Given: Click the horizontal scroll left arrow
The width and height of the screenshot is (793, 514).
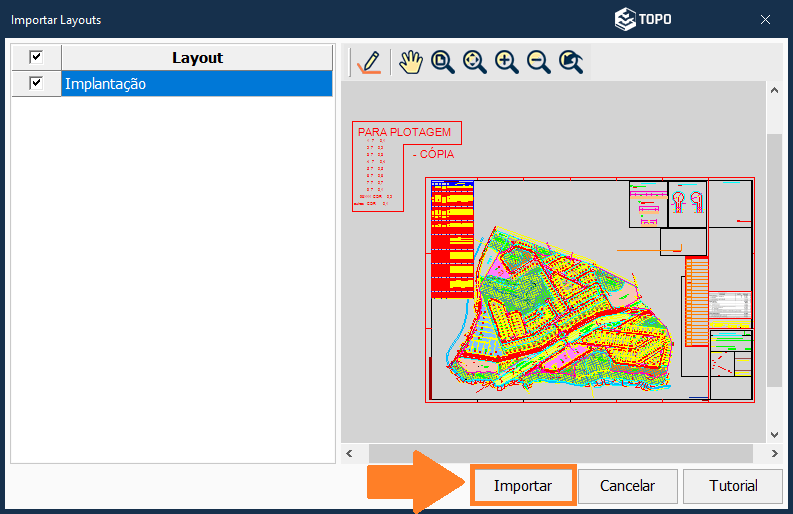Looking at the screenshot, I should coord(349,454).
